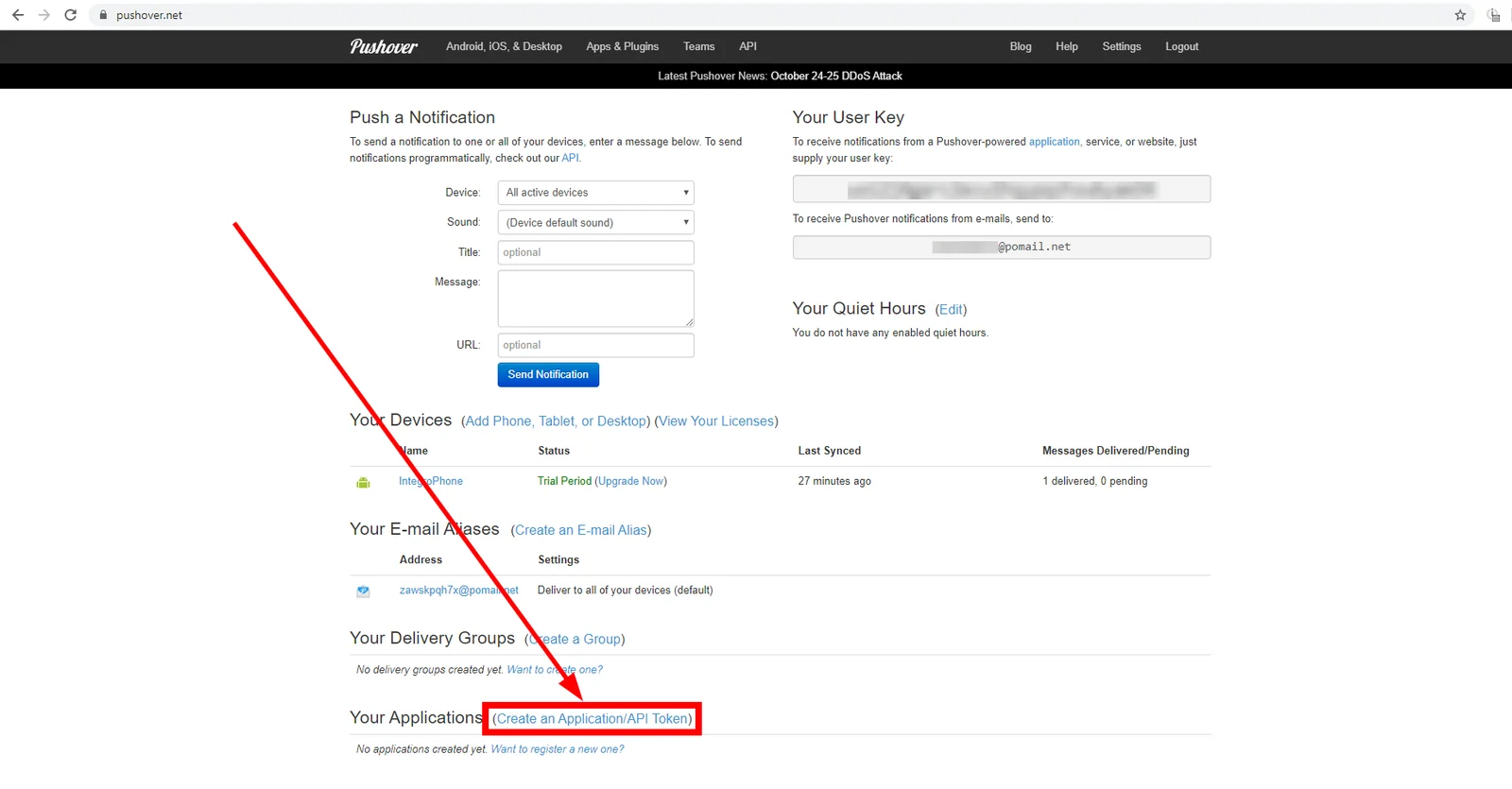
Task: Click inside the Message text area
Action: 596,299
